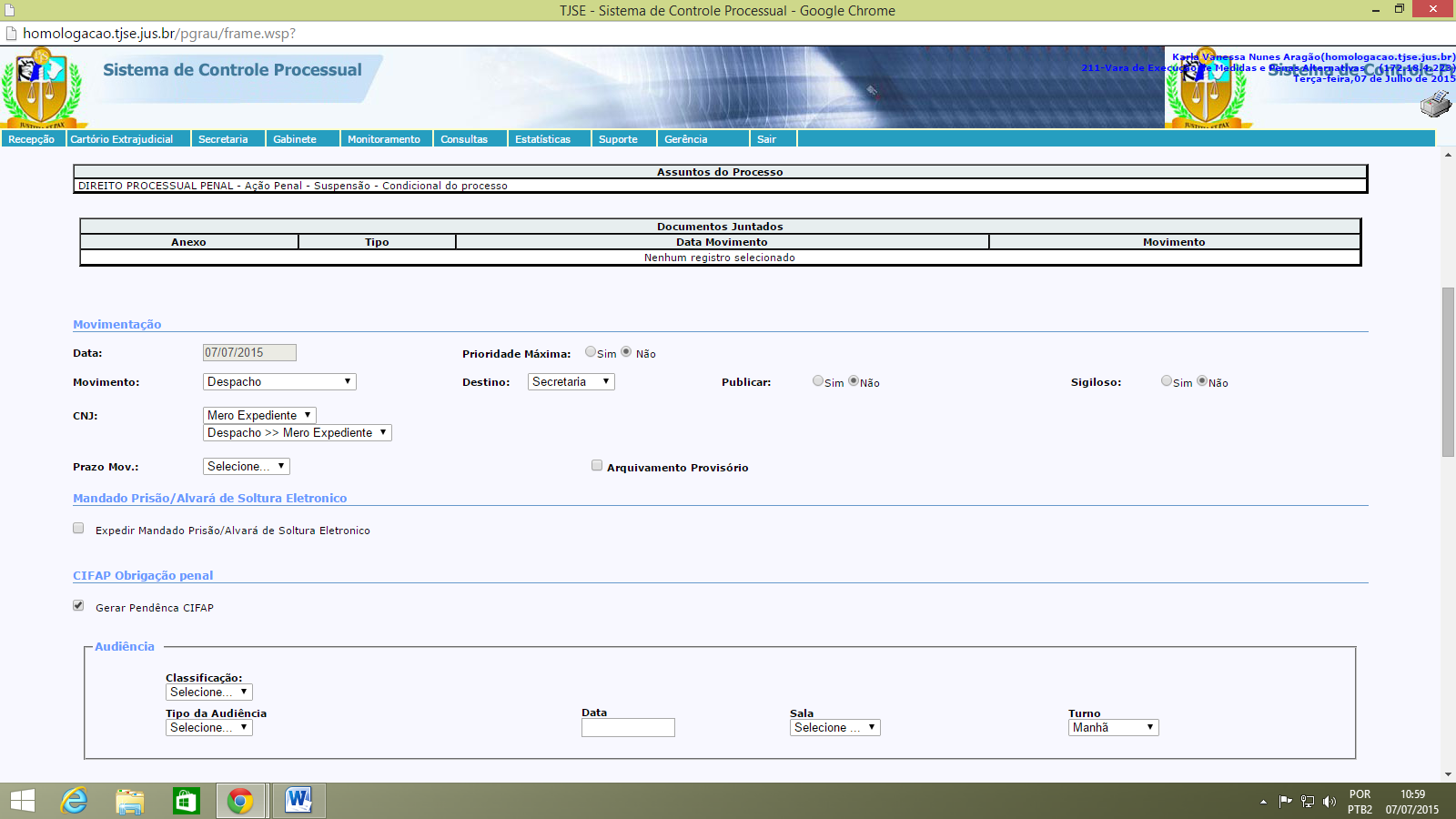Click Sair to log out
This screenshot has width=1456, height=819.
point(766,139)
